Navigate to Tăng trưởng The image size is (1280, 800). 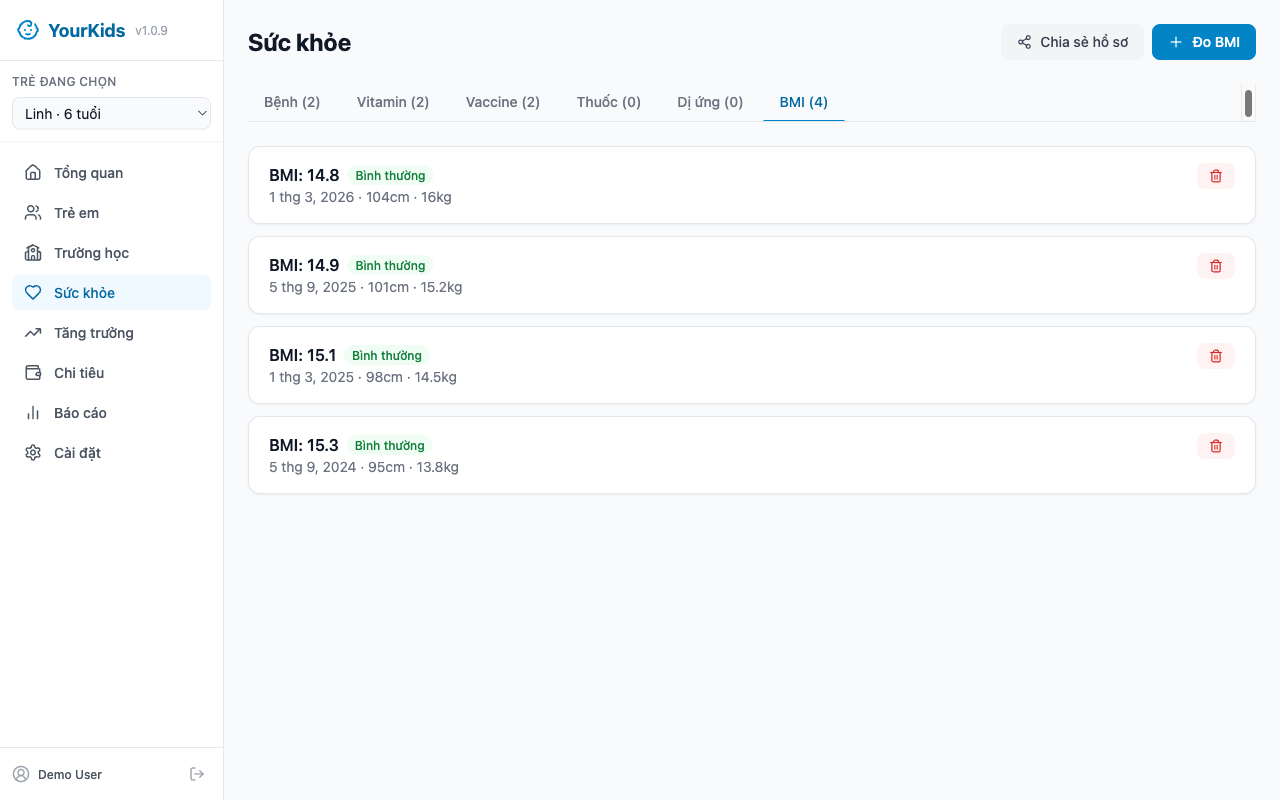(111, 333)
